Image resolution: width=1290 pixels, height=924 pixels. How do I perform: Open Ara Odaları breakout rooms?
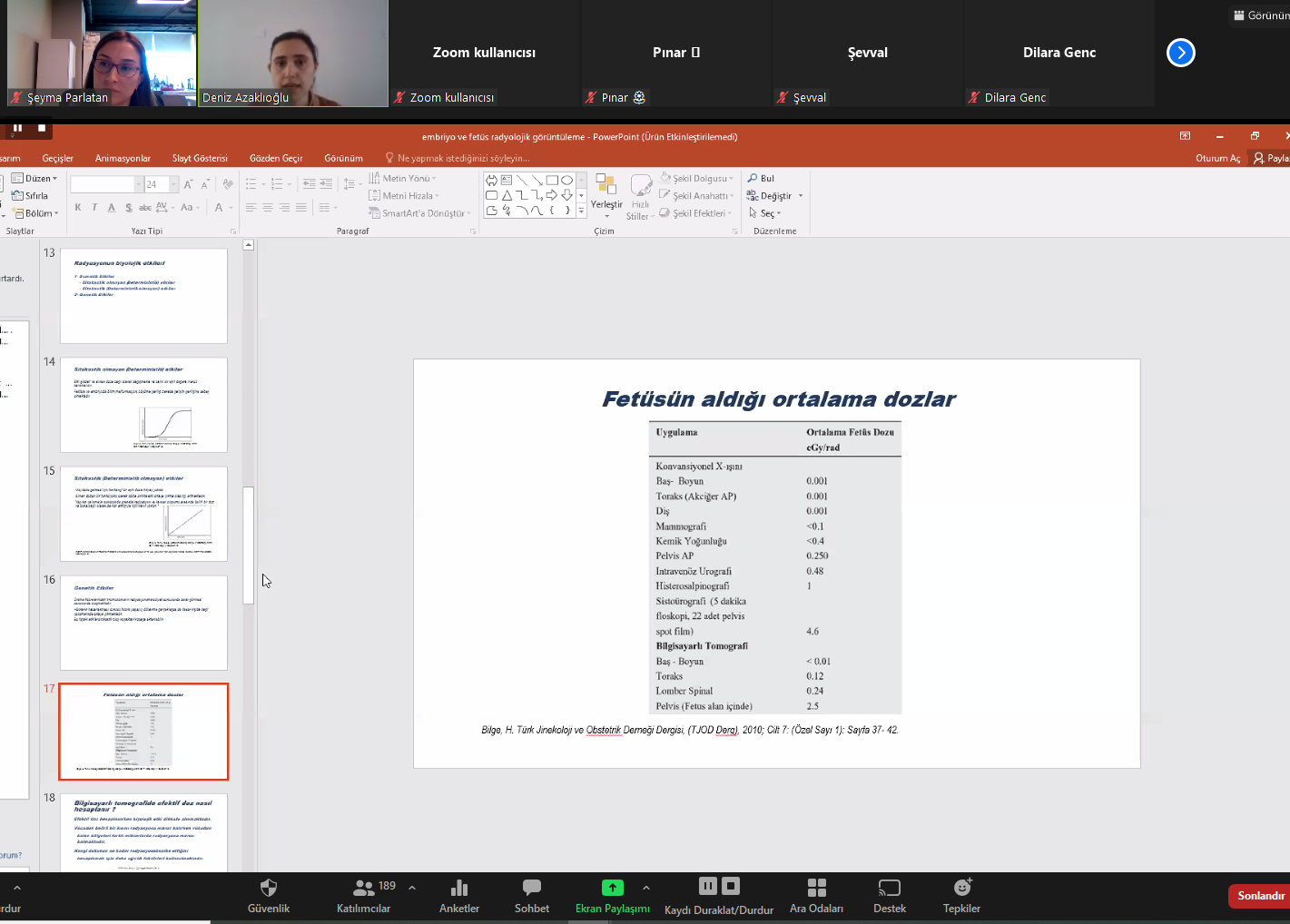pos(816,888)
